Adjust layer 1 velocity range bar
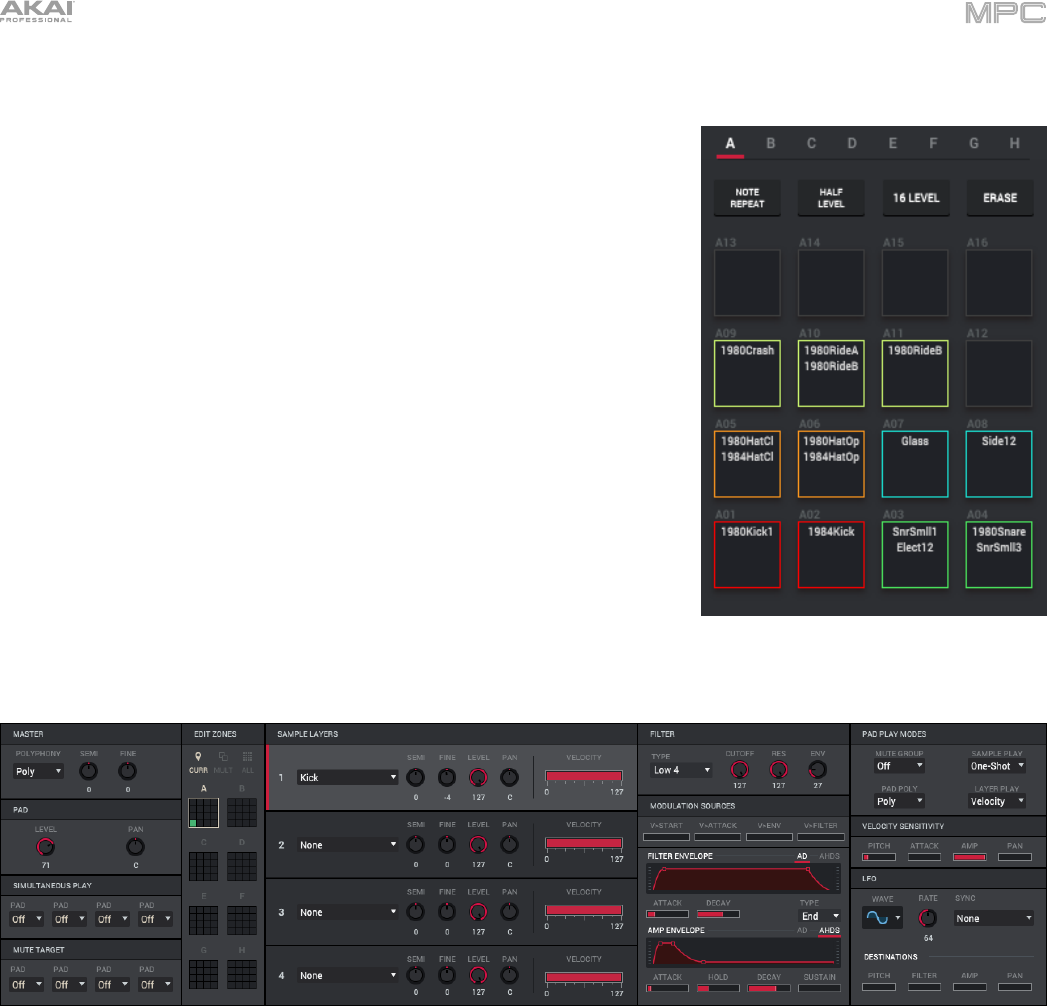The width and height of the screenshot is (1047, 1006). [x=584, y=776]
